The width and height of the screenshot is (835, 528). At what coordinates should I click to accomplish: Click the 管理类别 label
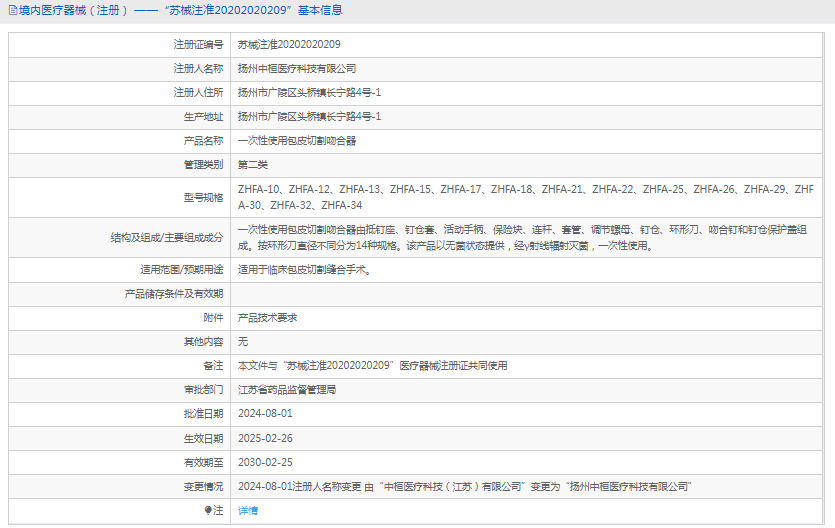(x=203, y=165)
